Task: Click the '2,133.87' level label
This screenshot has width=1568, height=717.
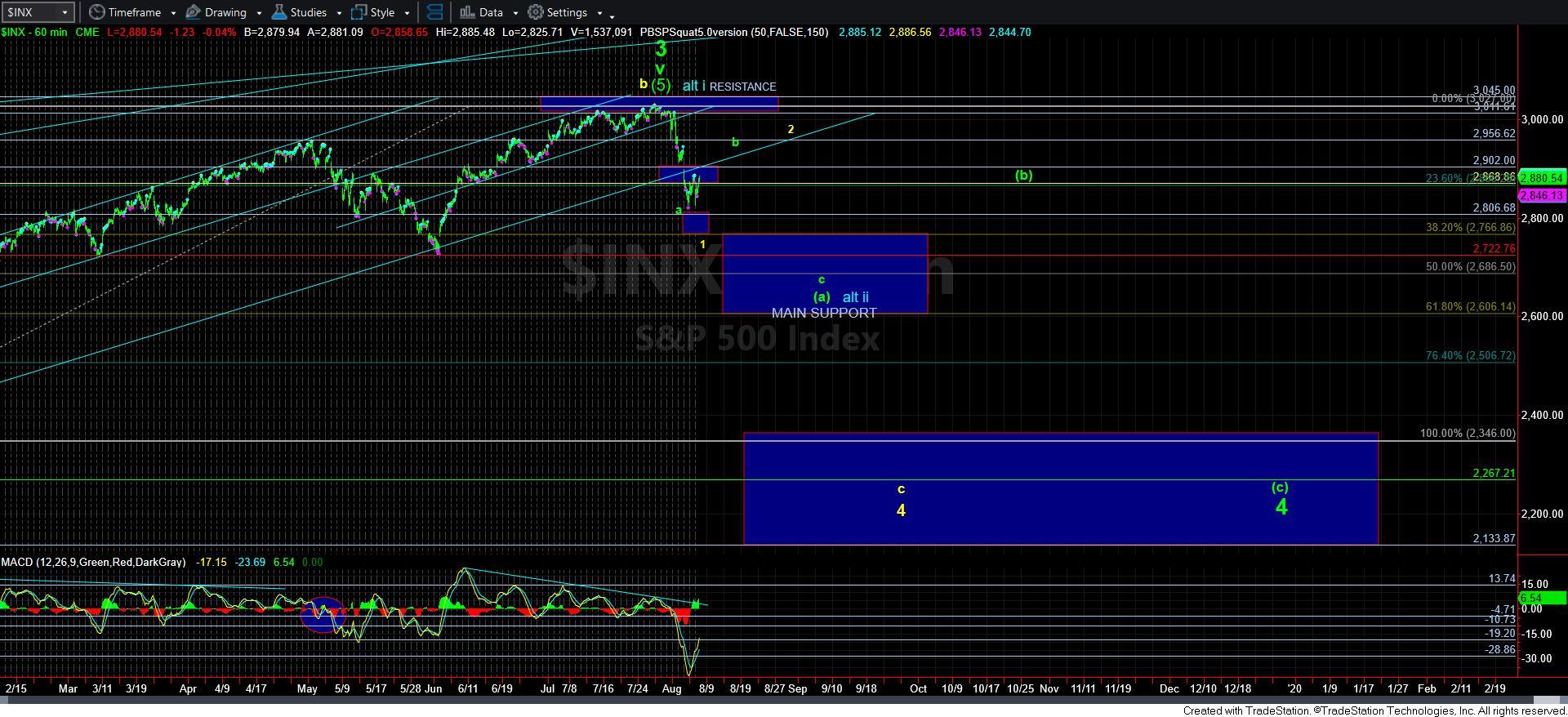Action: tap(1494, 538)
